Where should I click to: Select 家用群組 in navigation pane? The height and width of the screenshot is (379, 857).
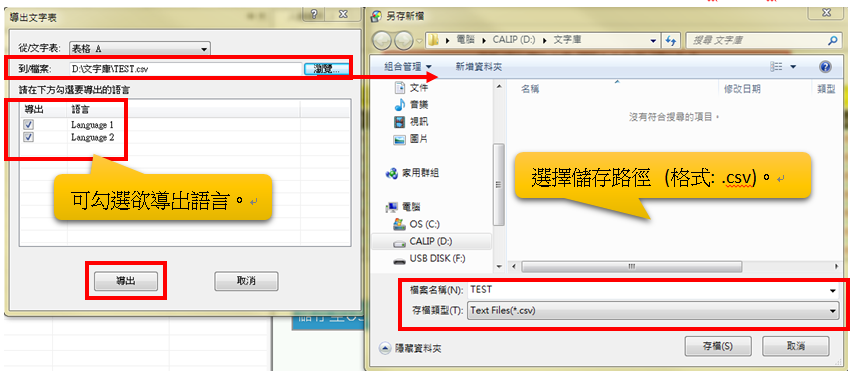[x=413, y=173]
